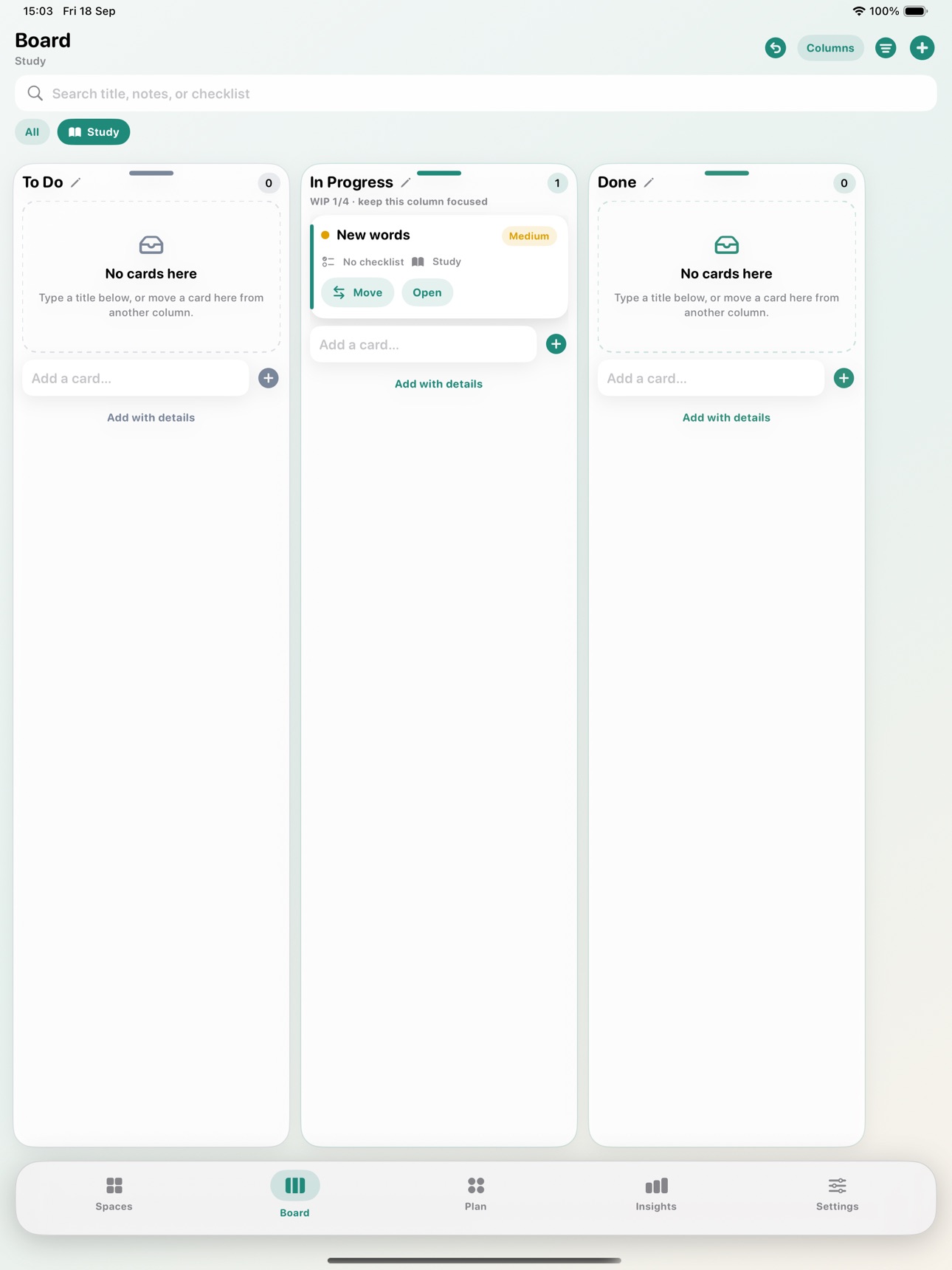Edit the In Progress column name pencil
This screenshot has height=1270, width=952.
(x=406, y=182)
